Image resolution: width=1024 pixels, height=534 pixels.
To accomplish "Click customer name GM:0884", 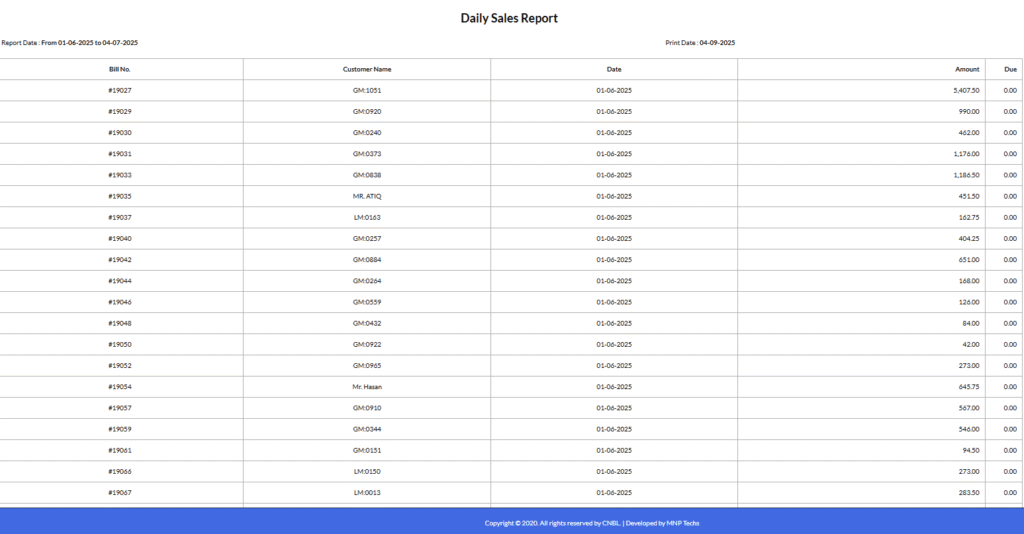I will tap(367, 260).
